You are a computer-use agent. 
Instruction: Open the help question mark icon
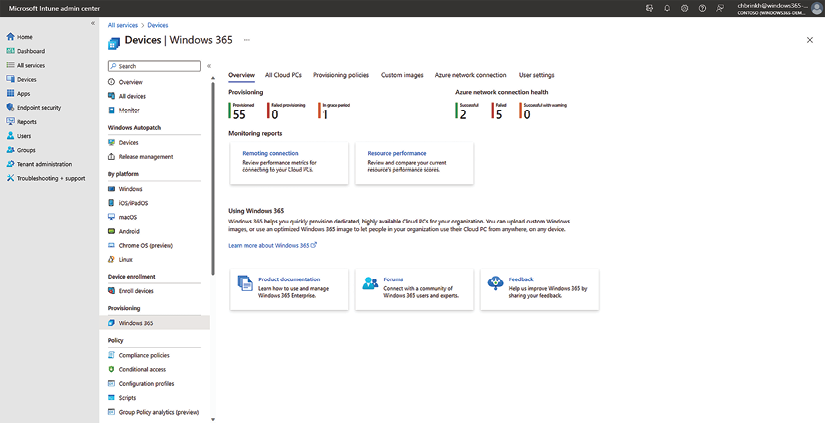(702, 8)
